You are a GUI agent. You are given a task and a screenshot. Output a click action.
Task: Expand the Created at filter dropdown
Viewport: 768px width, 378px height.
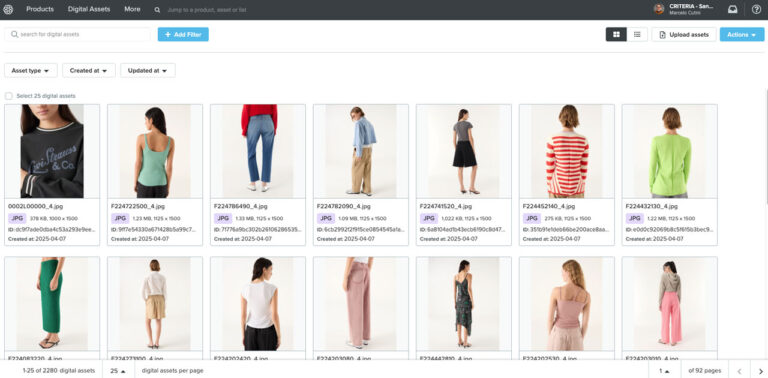[89, 71]
